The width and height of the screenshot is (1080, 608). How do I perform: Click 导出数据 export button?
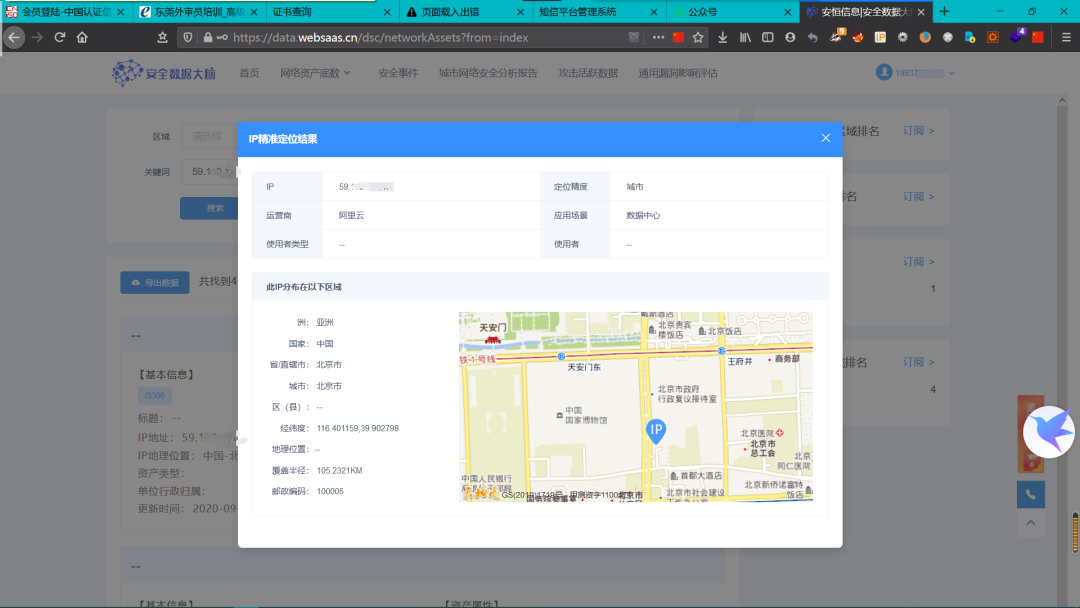click(x=155, y=282)
